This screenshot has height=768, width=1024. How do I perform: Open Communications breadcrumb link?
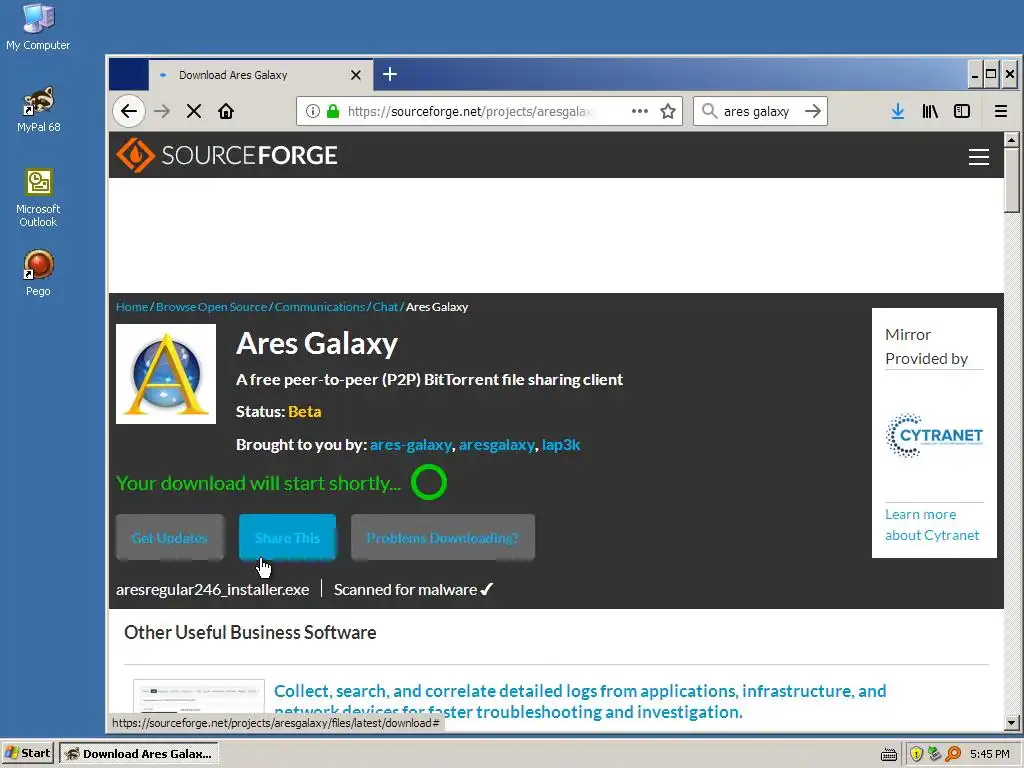[x=320, y=307]
